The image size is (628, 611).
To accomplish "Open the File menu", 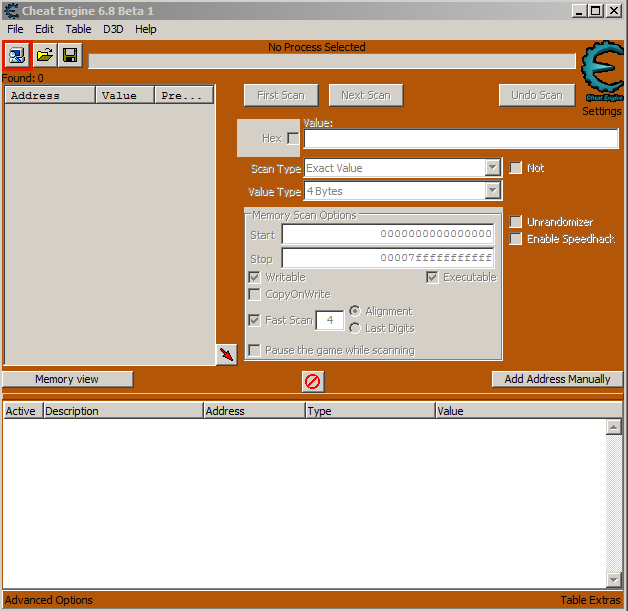I will (x=15, y=29).
